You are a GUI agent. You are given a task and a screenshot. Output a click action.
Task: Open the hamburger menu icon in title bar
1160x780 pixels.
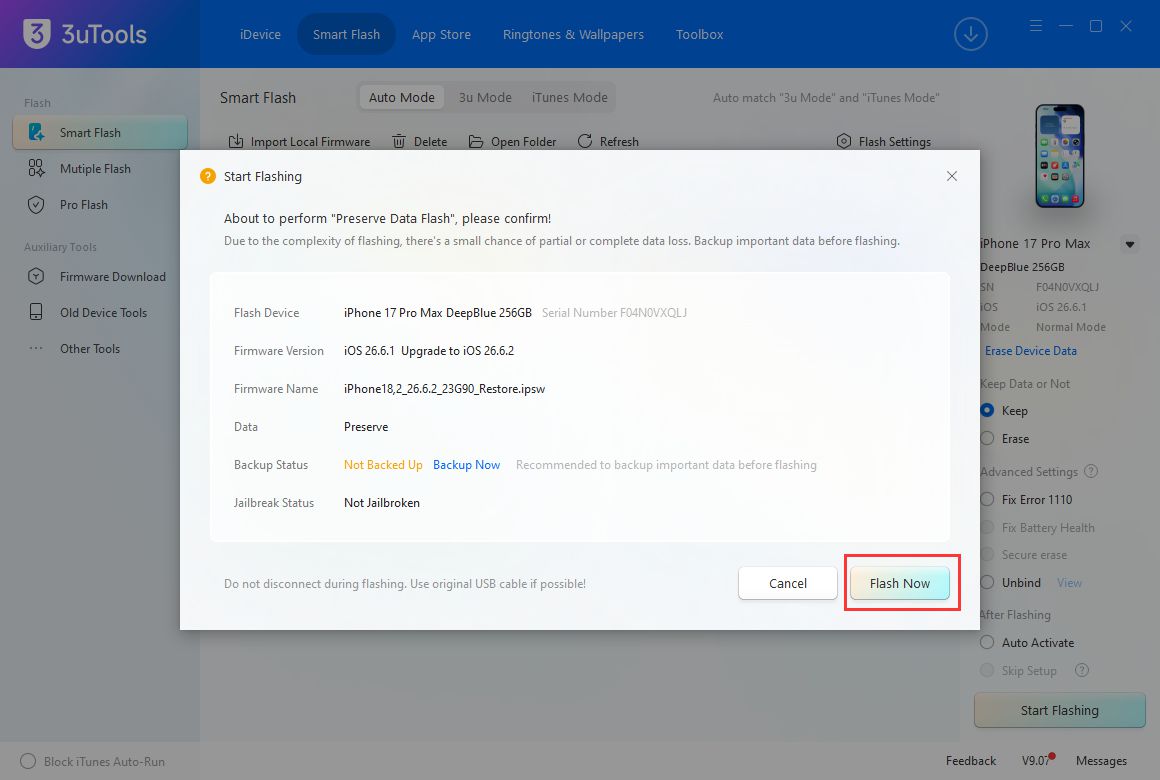coord(1036,26)
